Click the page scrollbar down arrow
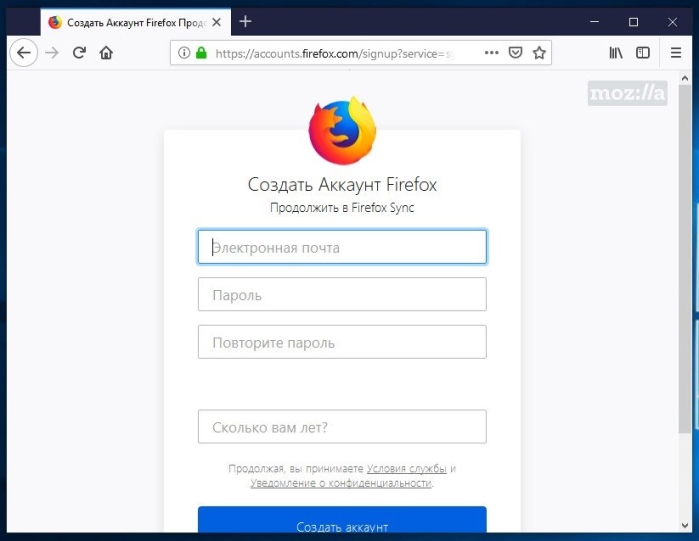Viewport: 699px width, 541px height. (x=685, y=525)
